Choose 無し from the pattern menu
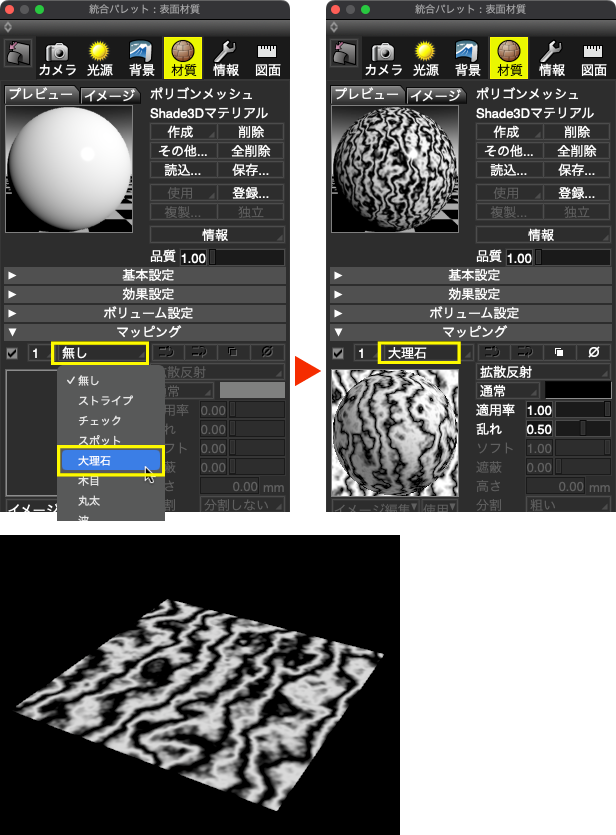 pos(111,380)
